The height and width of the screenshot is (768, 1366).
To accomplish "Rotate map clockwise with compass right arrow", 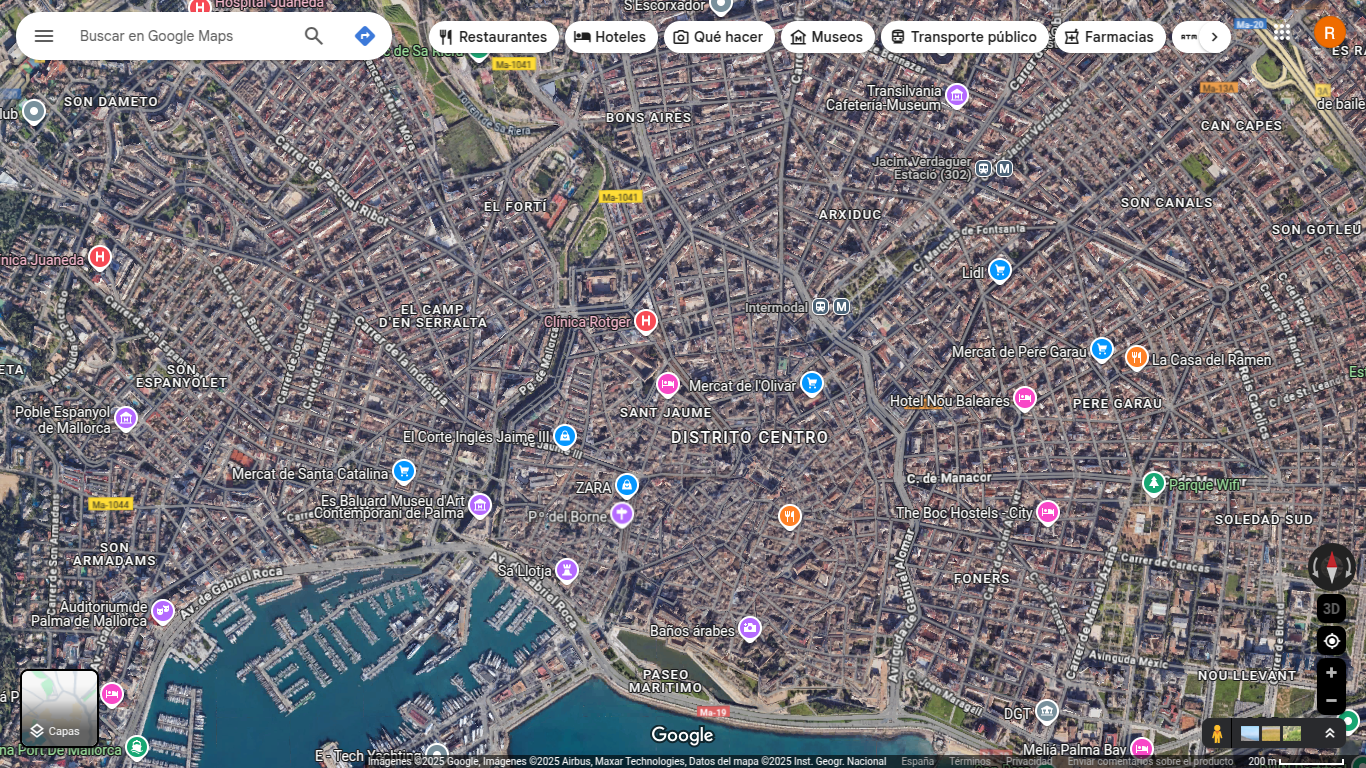I will point(1349,568).
